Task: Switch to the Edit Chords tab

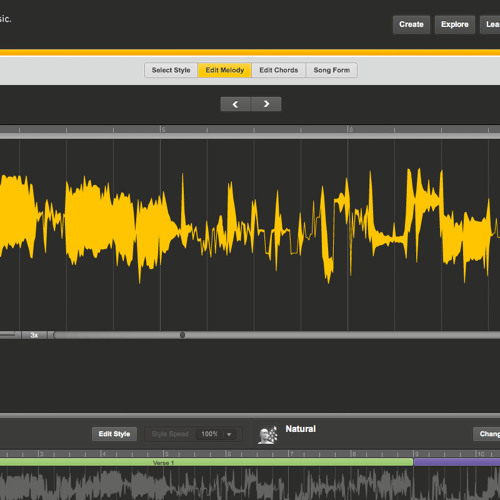Action: 279,70
